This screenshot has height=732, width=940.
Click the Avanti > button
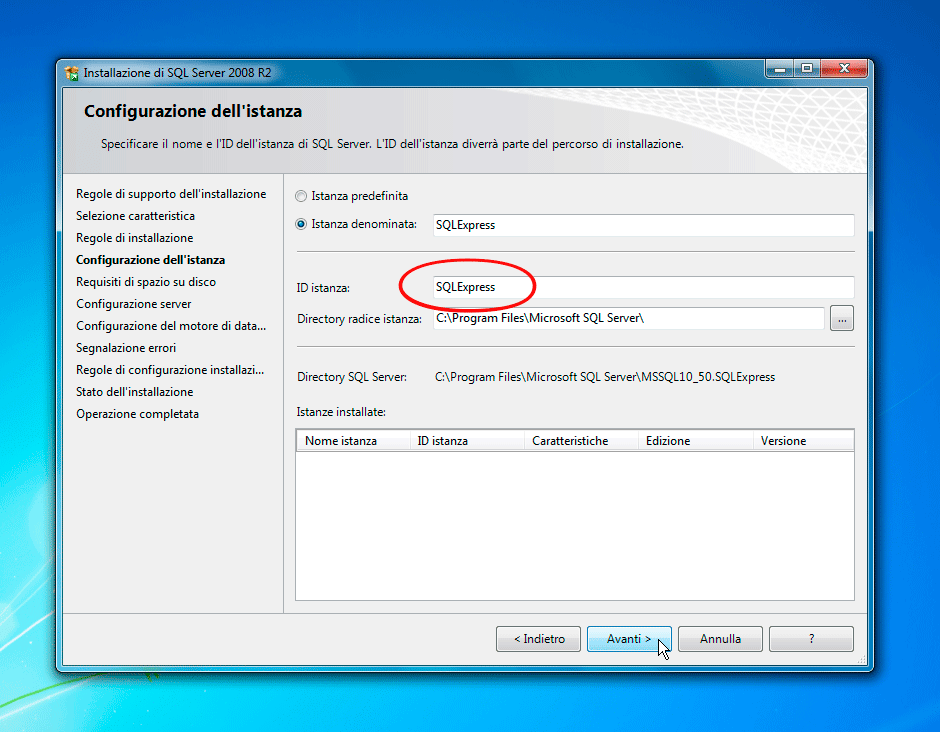(x=629, y=639)
